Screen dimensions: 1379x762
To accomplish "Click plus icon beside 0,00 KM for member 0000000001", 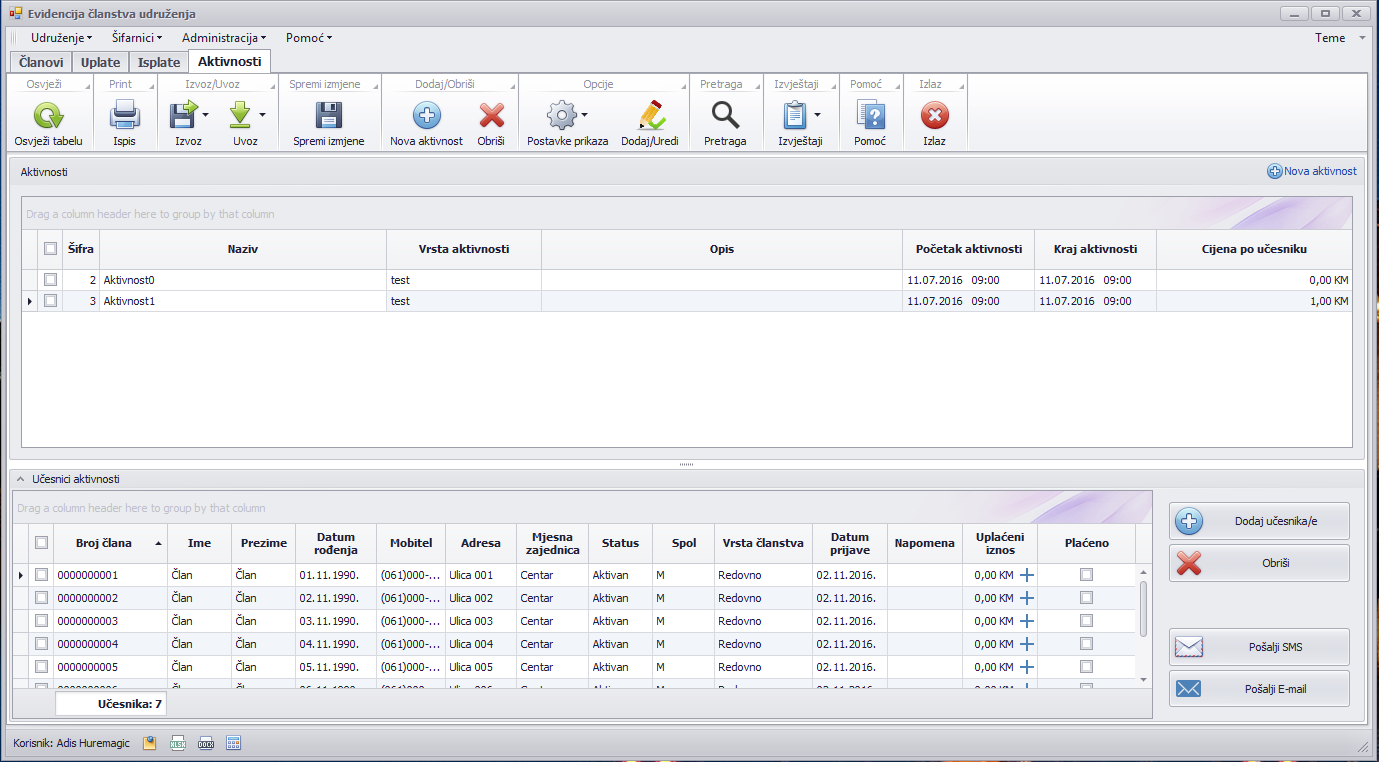I will point(1026,575).
